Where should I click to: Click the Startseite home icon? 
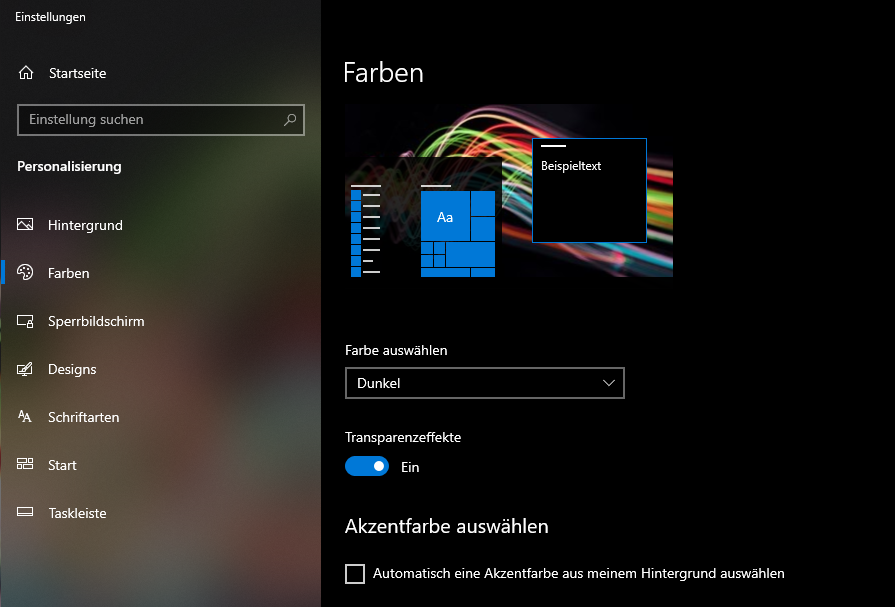click(x=26, y=73)
